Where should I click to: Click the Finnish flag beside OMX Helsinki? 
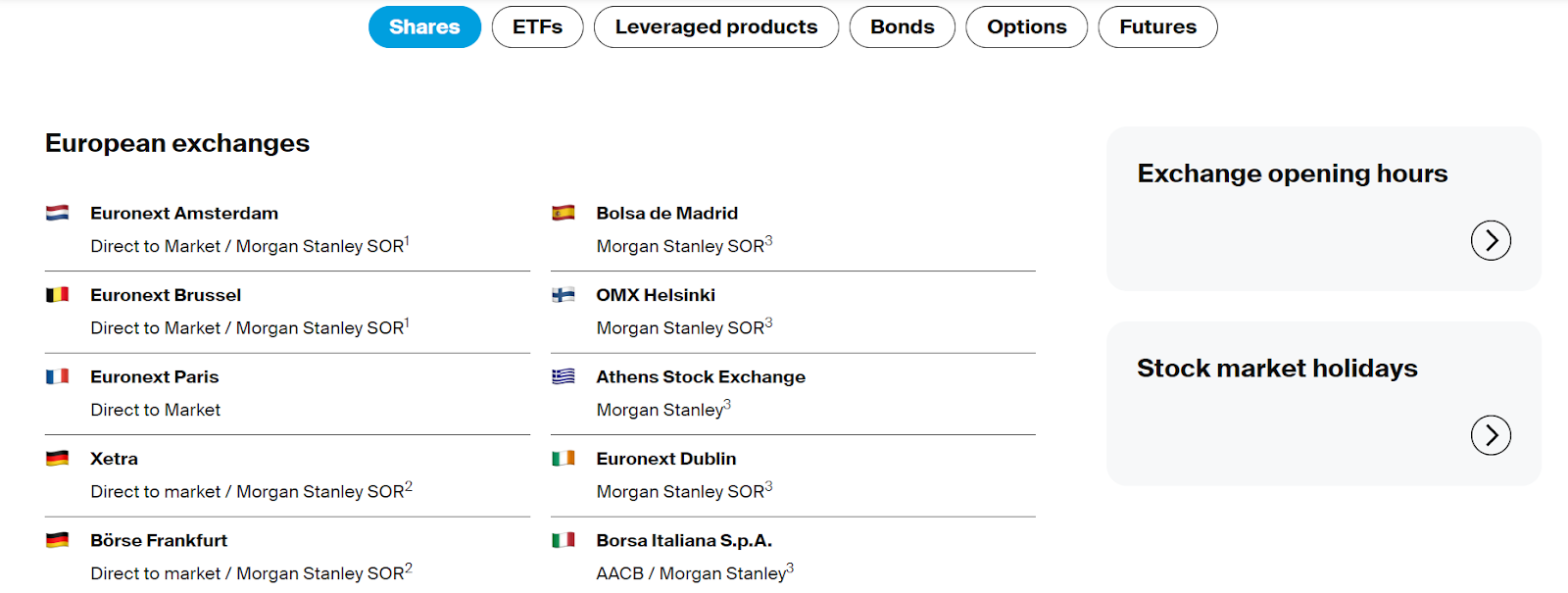pyautogui.click(x=563, y=294)
